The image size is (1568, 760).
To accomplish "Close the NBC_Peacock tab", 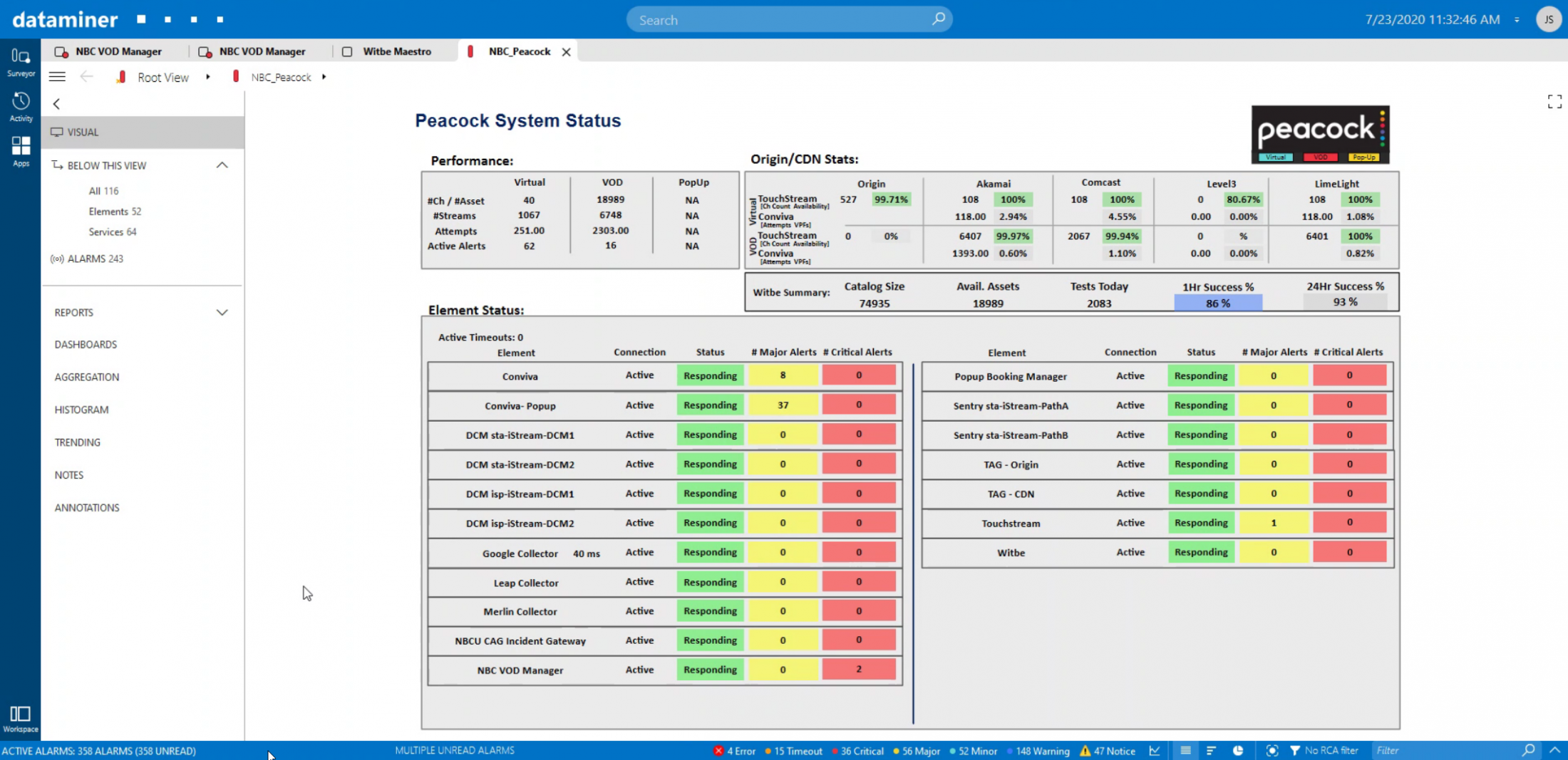I will click(x=566, y=52).
